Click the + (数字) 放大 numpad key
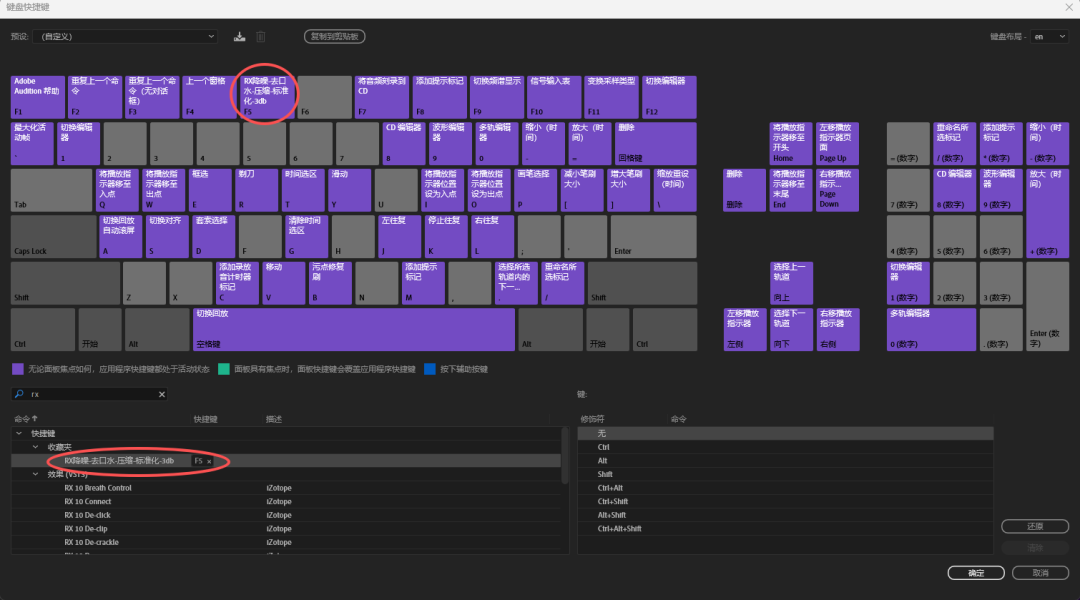The image size is (1080, 600). pos(1048,214)
